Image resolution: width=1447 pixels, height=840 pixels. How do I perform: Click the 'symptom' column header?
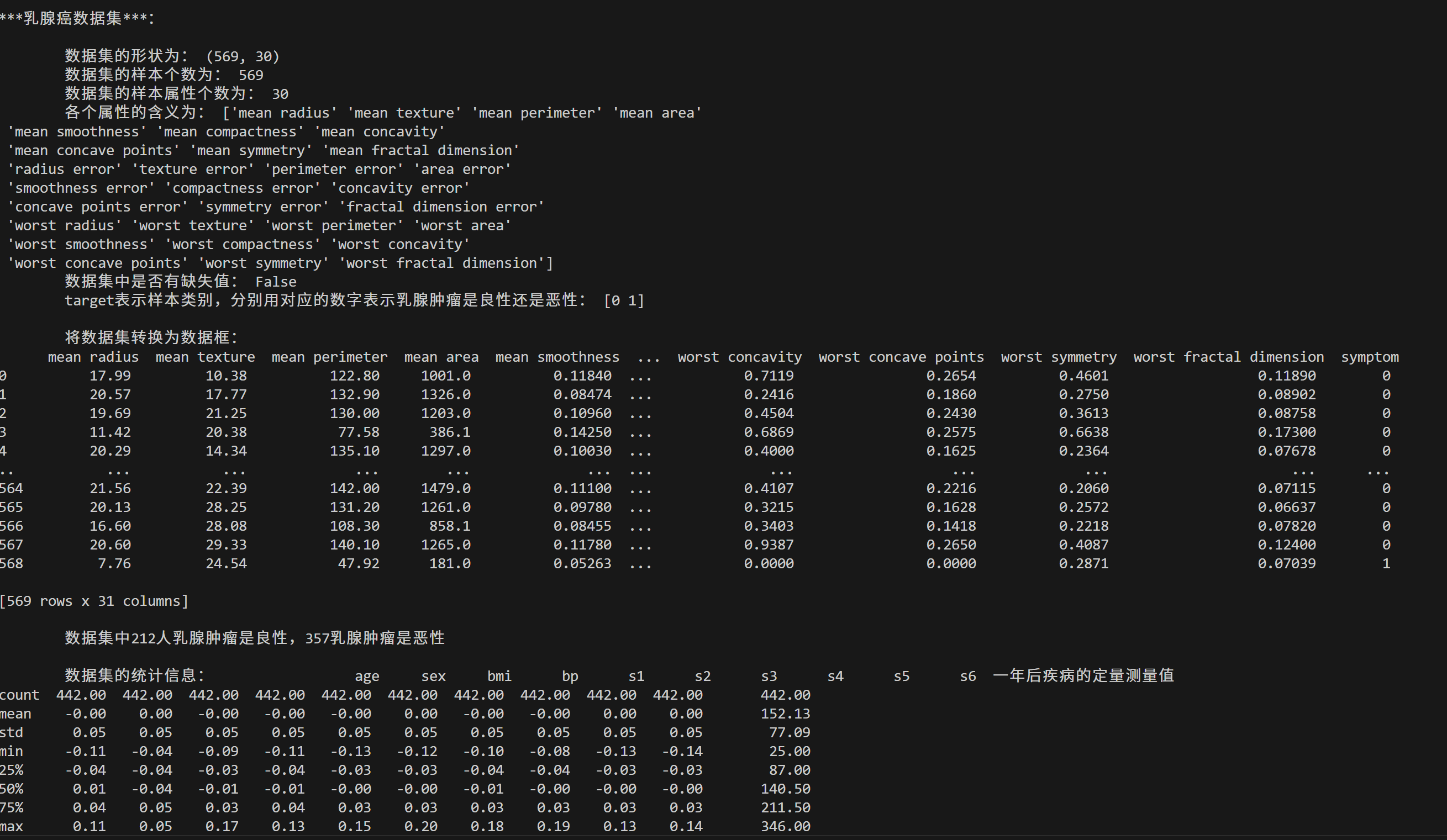pos(1370,357)
